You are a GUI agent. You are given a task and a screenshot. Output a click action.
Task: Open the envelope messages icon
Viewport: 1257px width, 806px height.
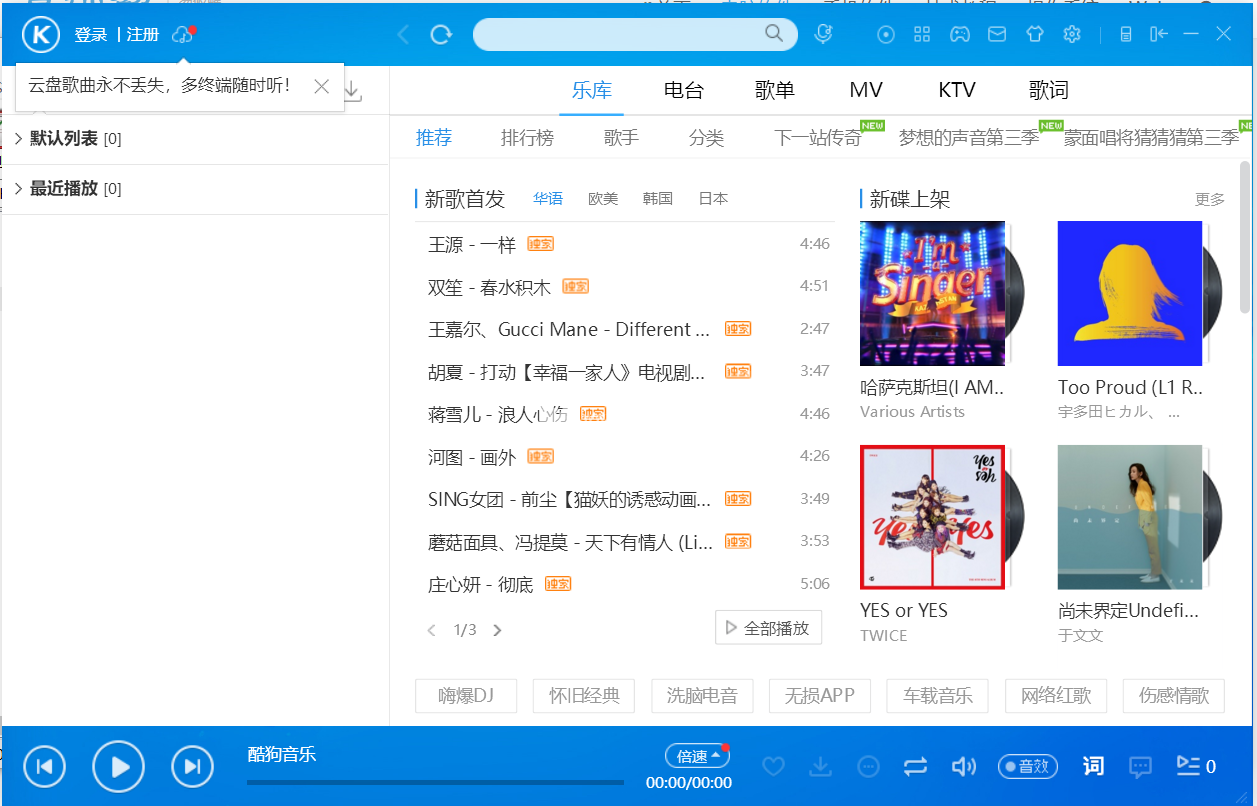tap(997, 35)
